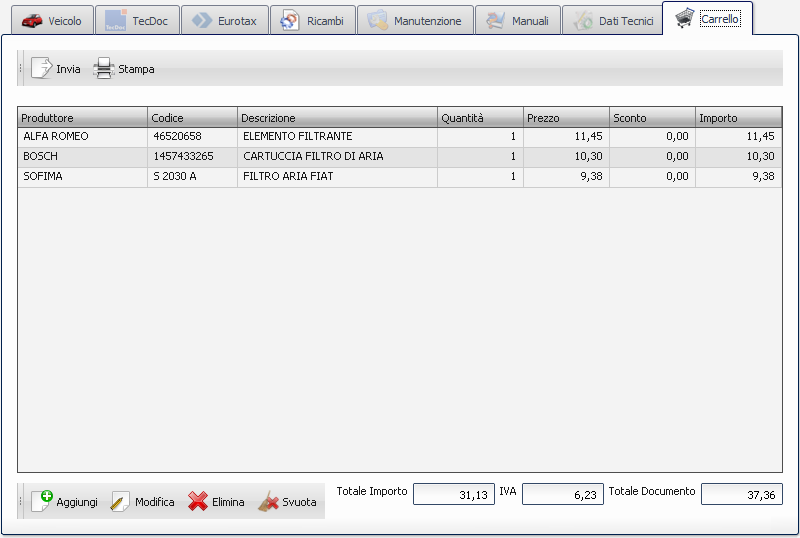Image resolution: width=800 pixels, height=538 pixels.
Task: Click the 11,45 Prezzo cell
Action: (566, 137)
